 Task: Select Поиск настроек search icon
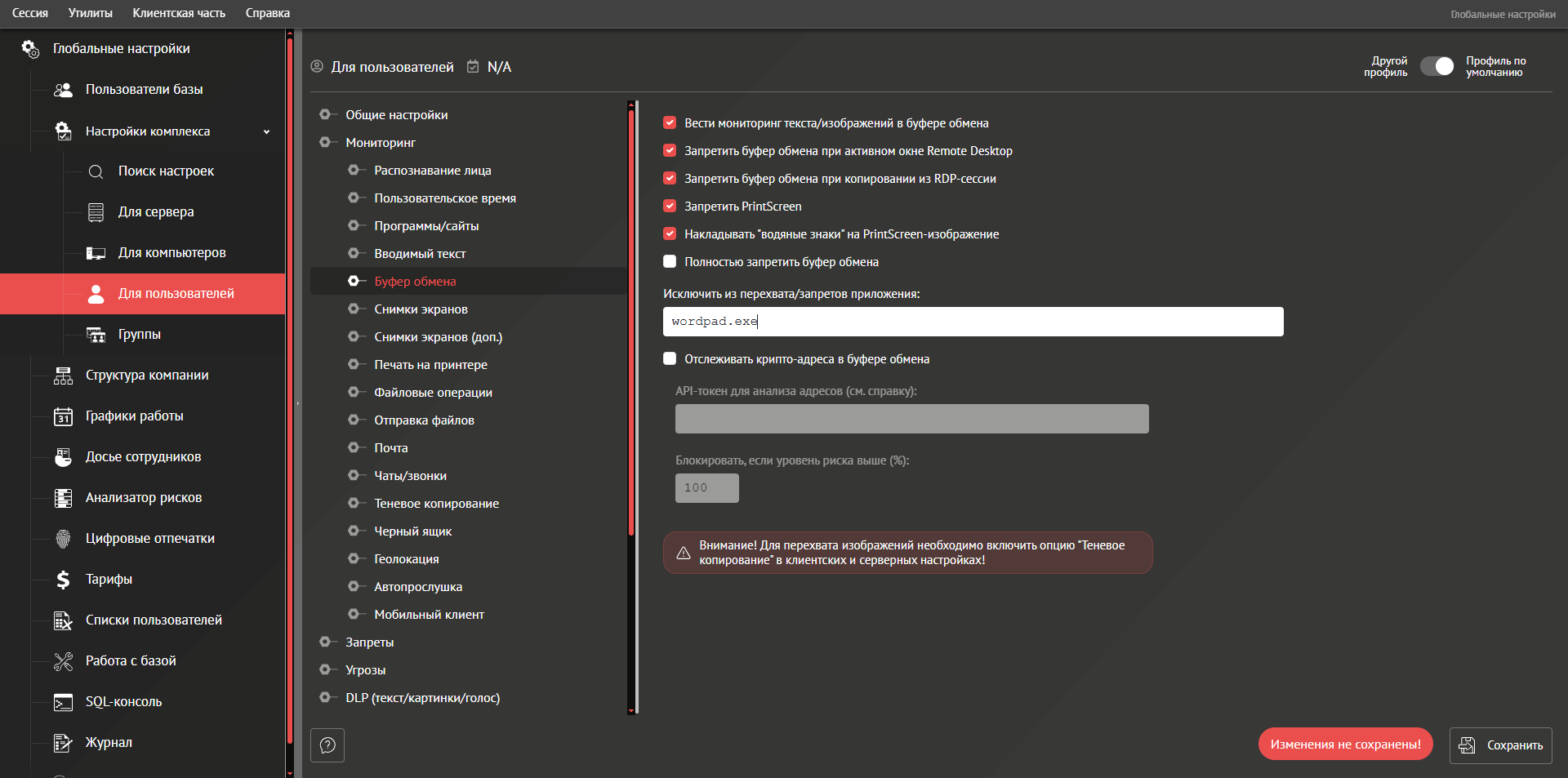coord(96,171)
